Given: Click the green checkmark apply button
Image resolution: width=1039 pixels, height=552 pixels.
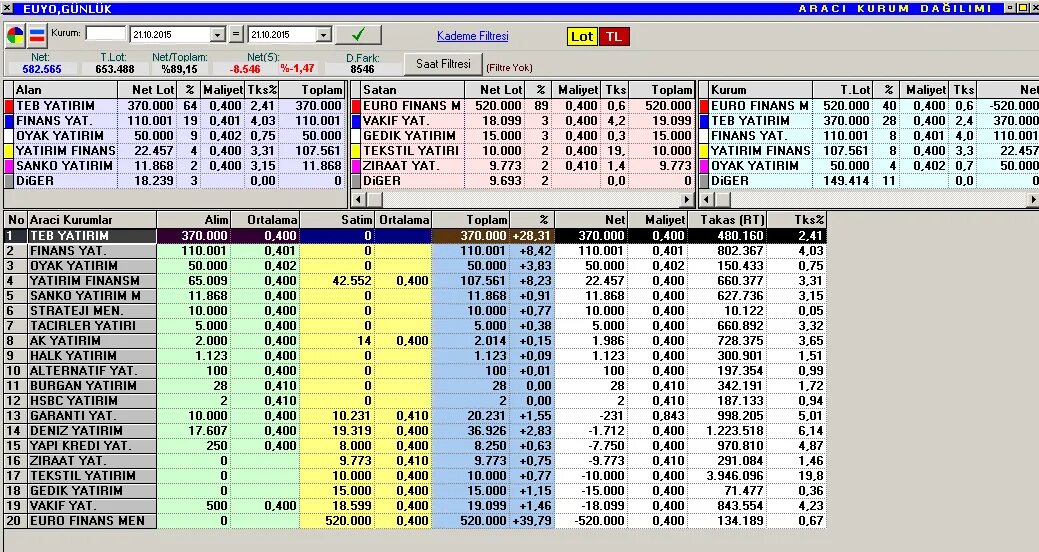Looking at the screenshot, I should 358,34.
